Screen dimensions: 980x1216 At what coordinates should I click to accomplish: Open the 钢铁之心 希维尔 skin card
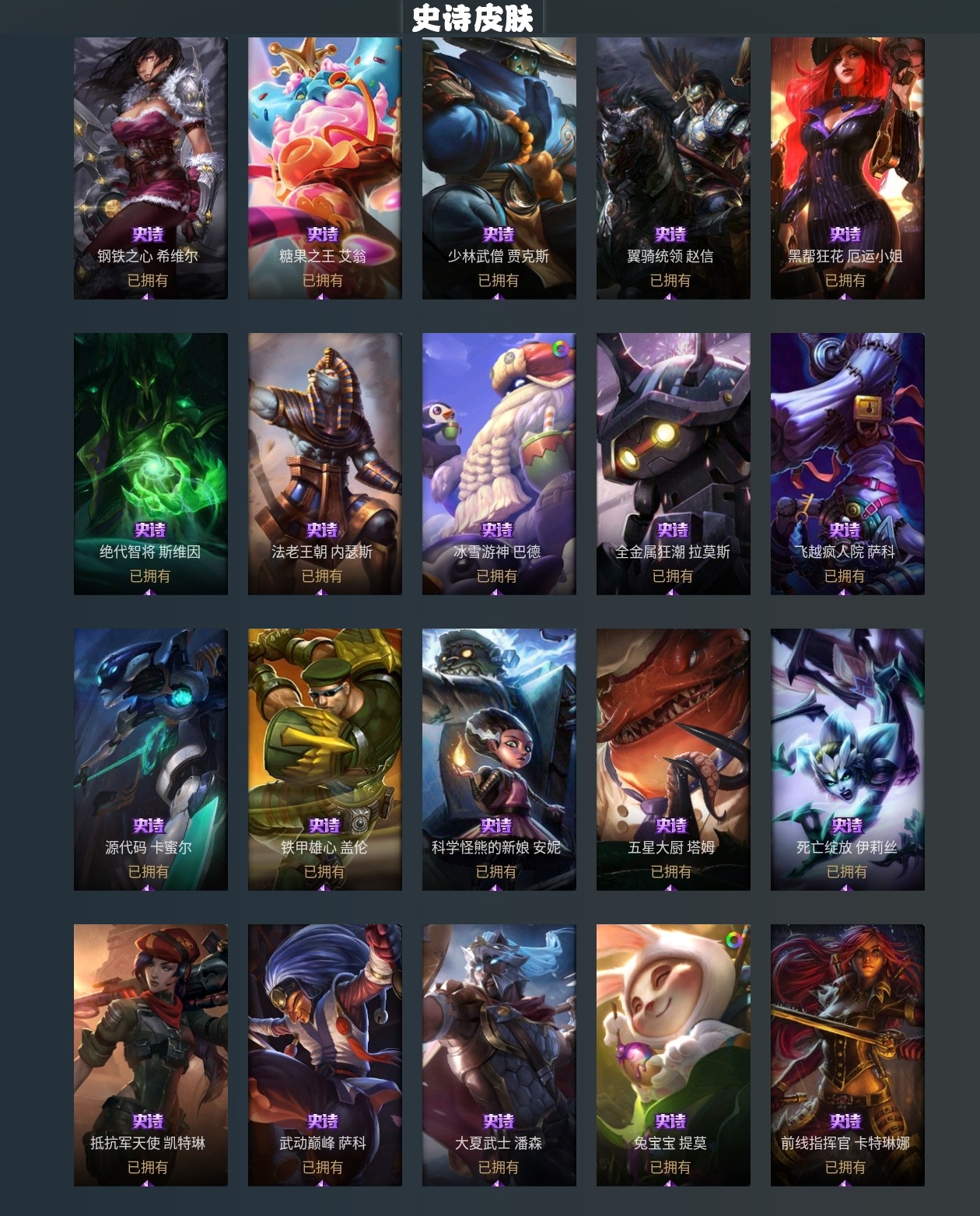tap(151, 168)
